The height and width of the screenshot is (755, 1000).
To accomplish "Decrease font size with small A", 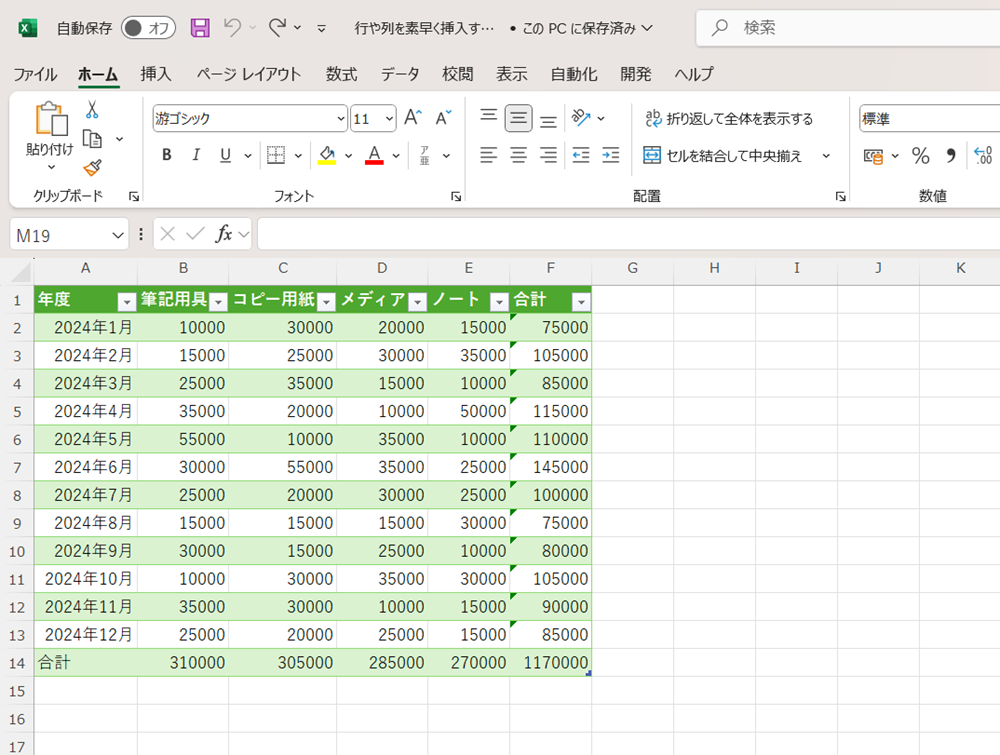I will click(443, 118).
